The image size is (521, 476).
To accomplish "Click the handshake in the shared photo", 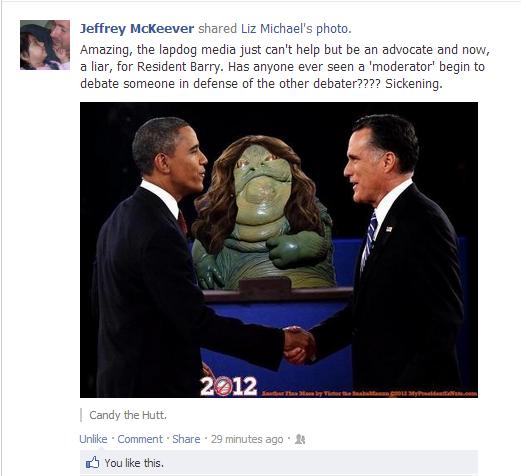I will 299,345.
